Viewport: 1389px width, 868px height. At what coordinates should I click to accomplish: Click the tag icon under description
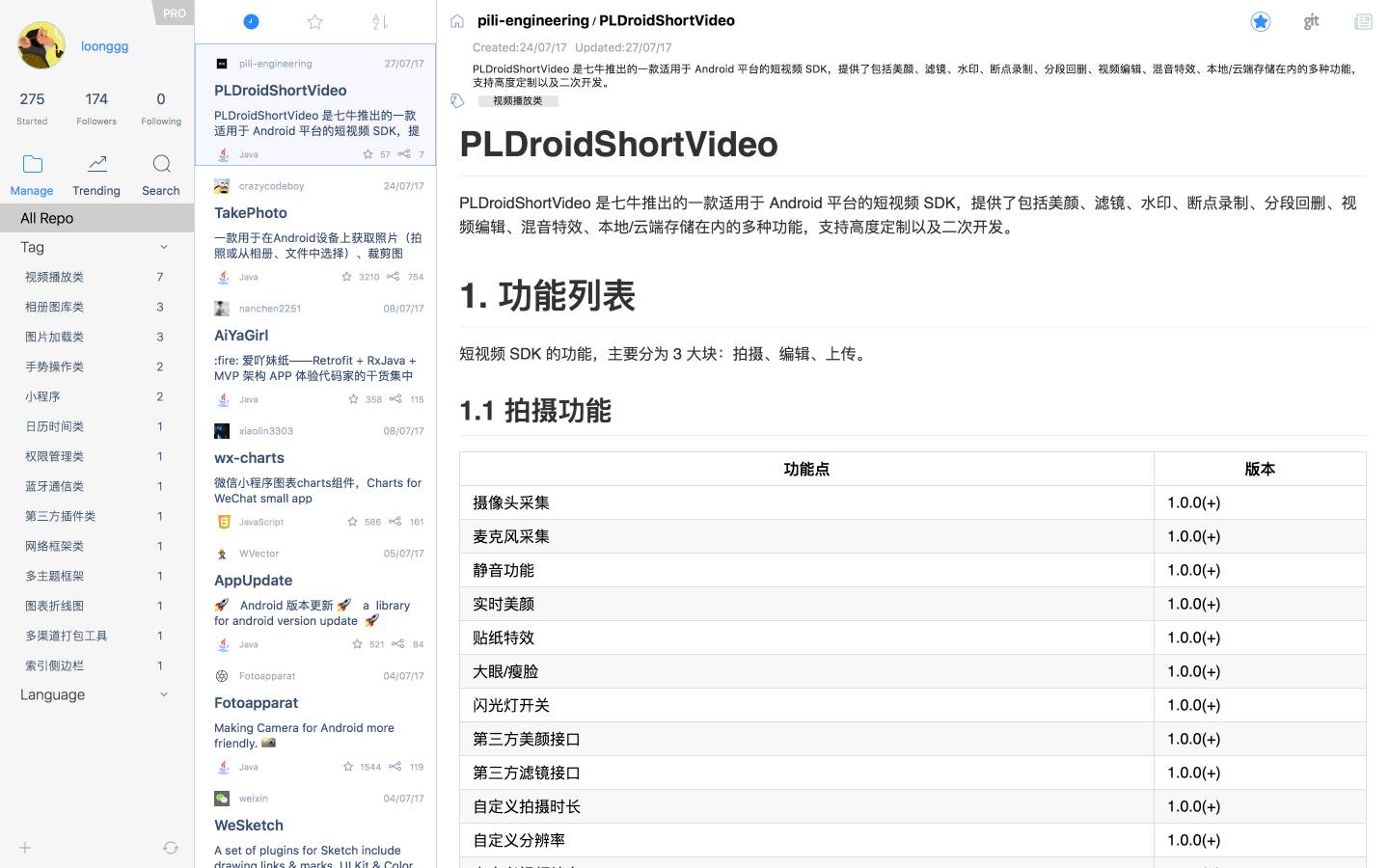coord(457,100)
